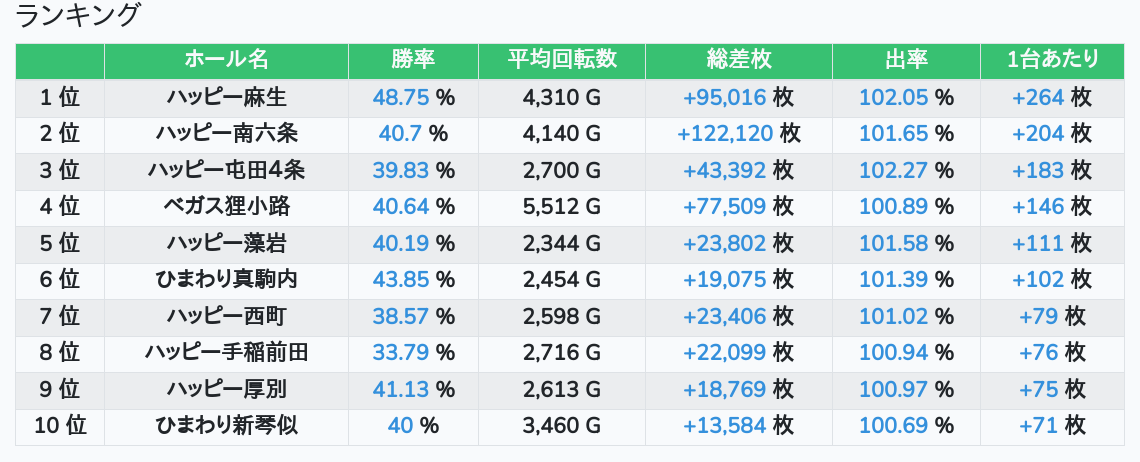Click the +122,120 total difference value
The image size is (1140, 462).
pyautogui.click(x=724, y=133)
